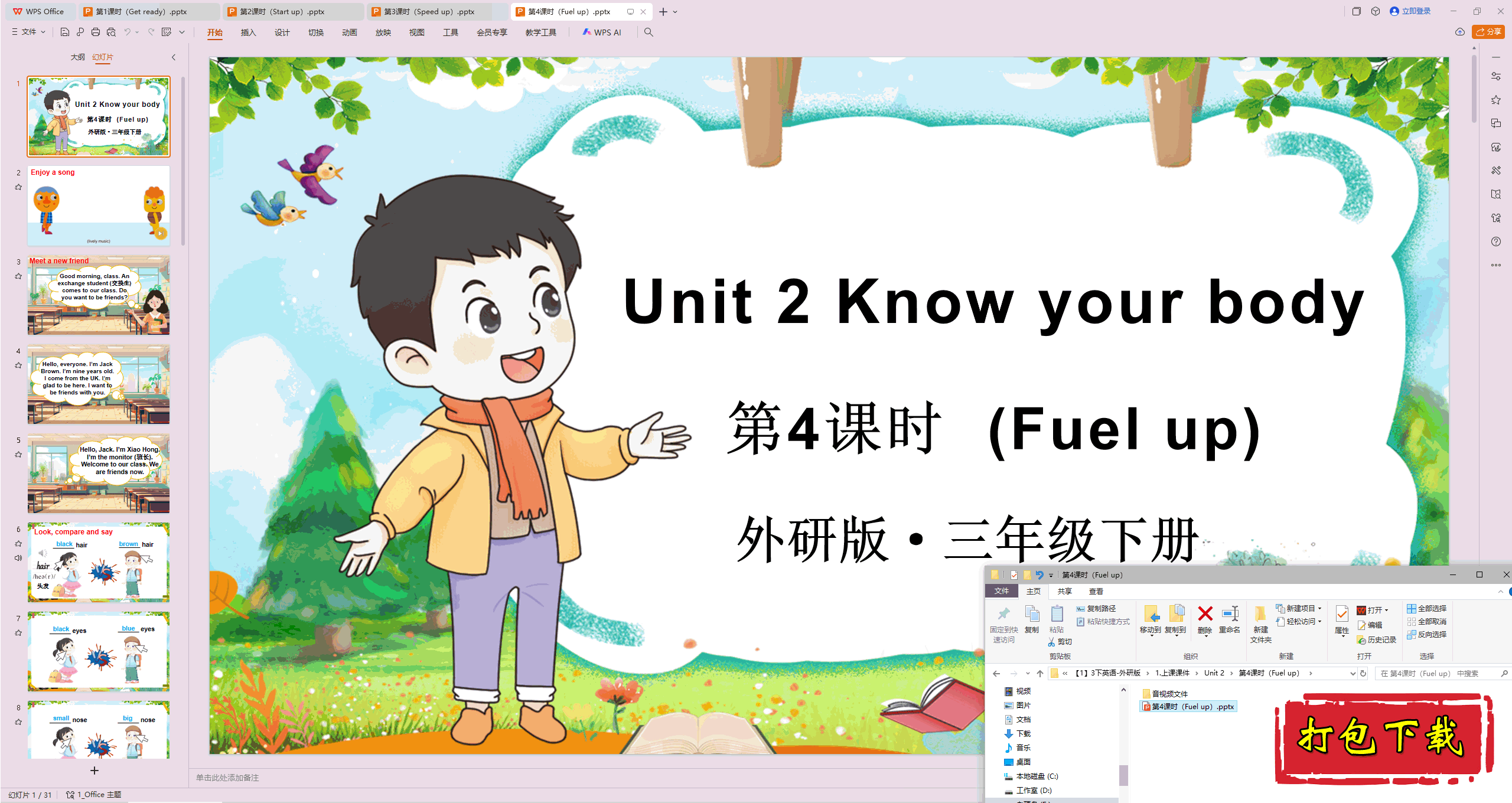The height and width of the screenshot is (803, 1512).
Task: Click 立即登录 to sign in
Action: (1410, 11)
